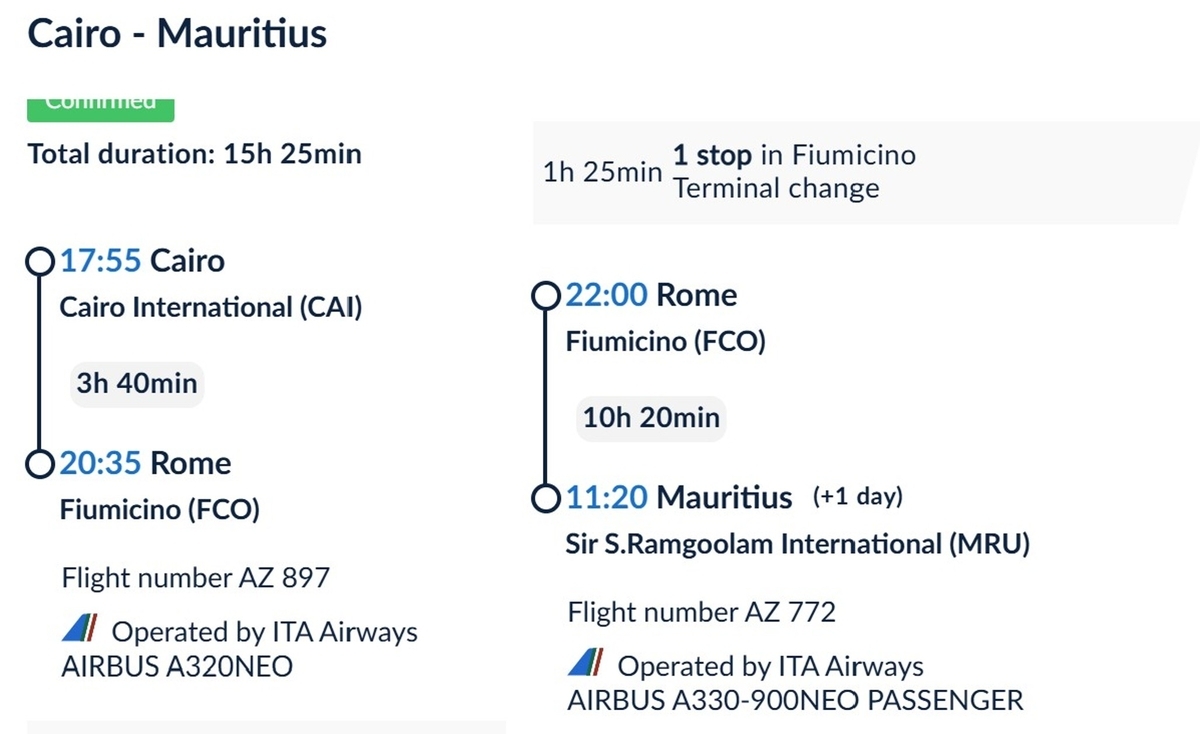
Task: Click the 11:20 Mauritius arrival time
Action: 607,496
